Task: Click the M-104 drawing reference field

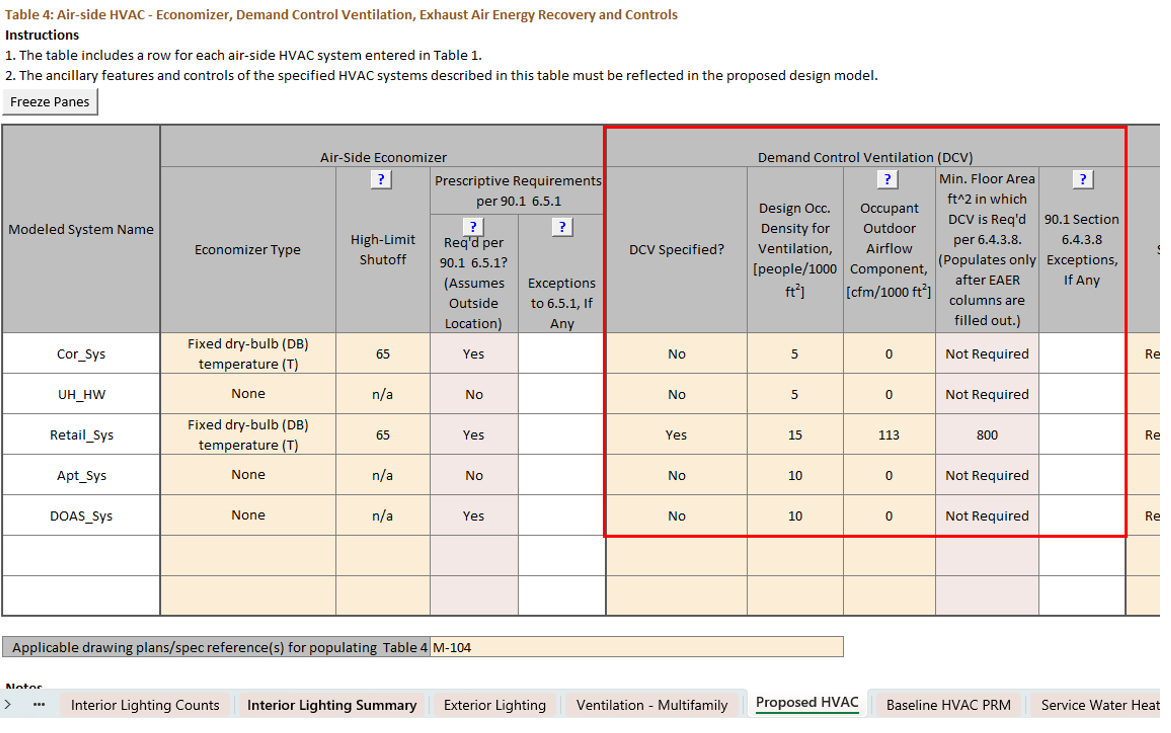Action: coord(636,647)
